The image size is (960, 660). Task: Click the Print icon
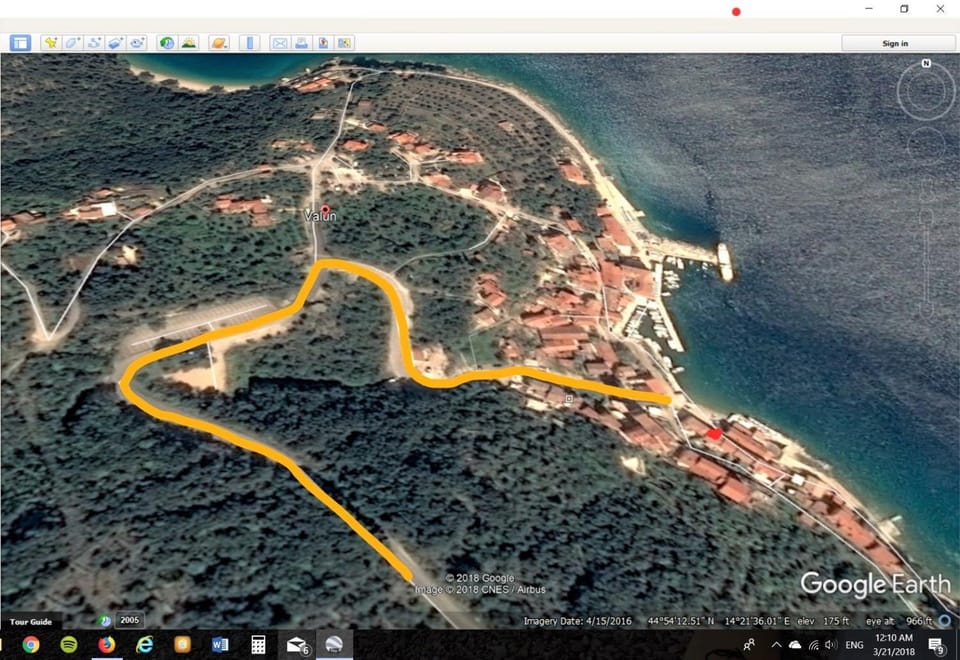click(x=301, y=43)
